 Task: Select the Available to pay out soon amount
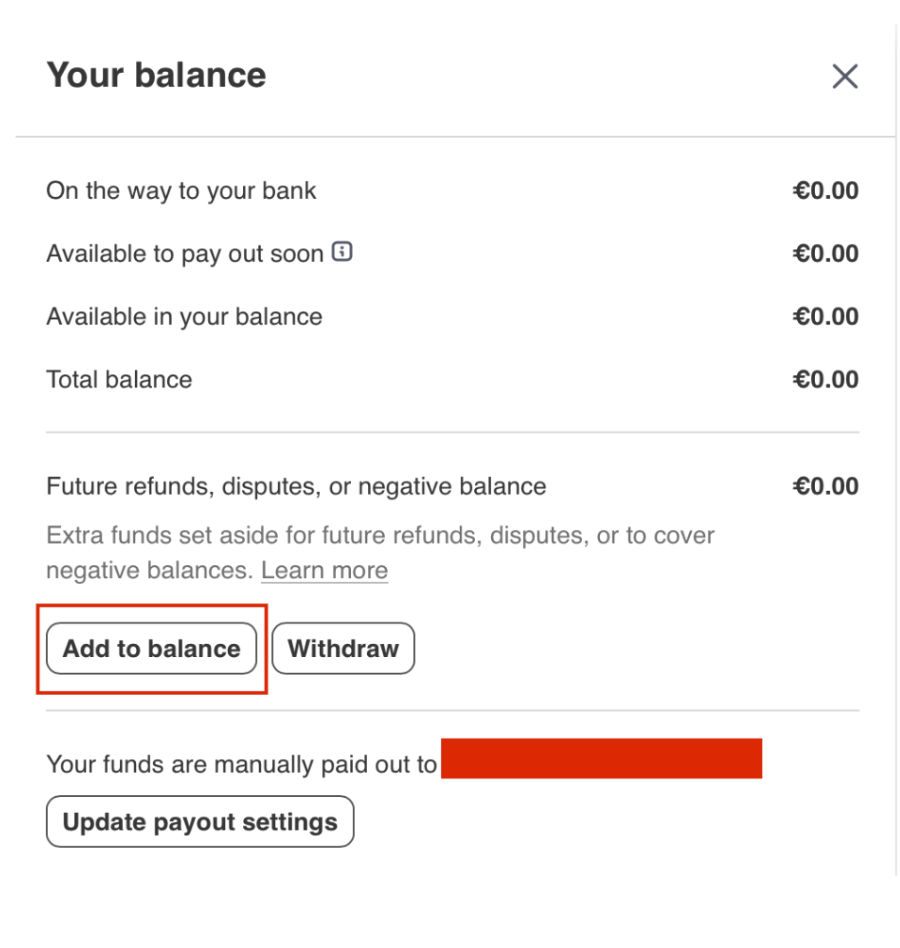click(826, 254)
